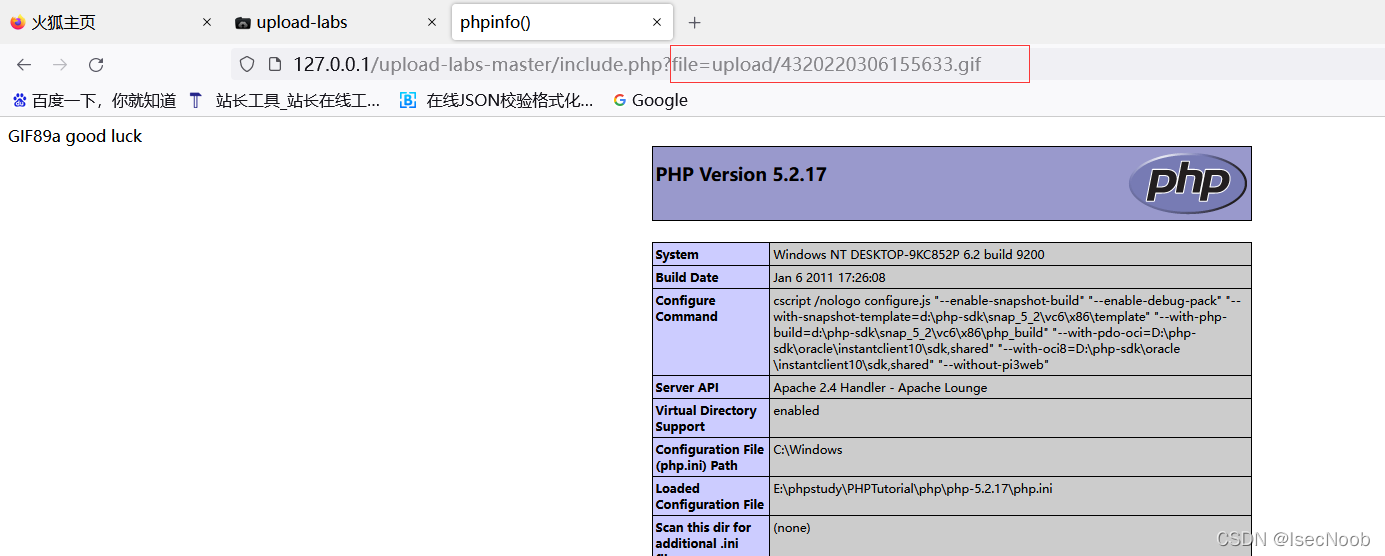Click the Configure Command label

pos(711,332)
